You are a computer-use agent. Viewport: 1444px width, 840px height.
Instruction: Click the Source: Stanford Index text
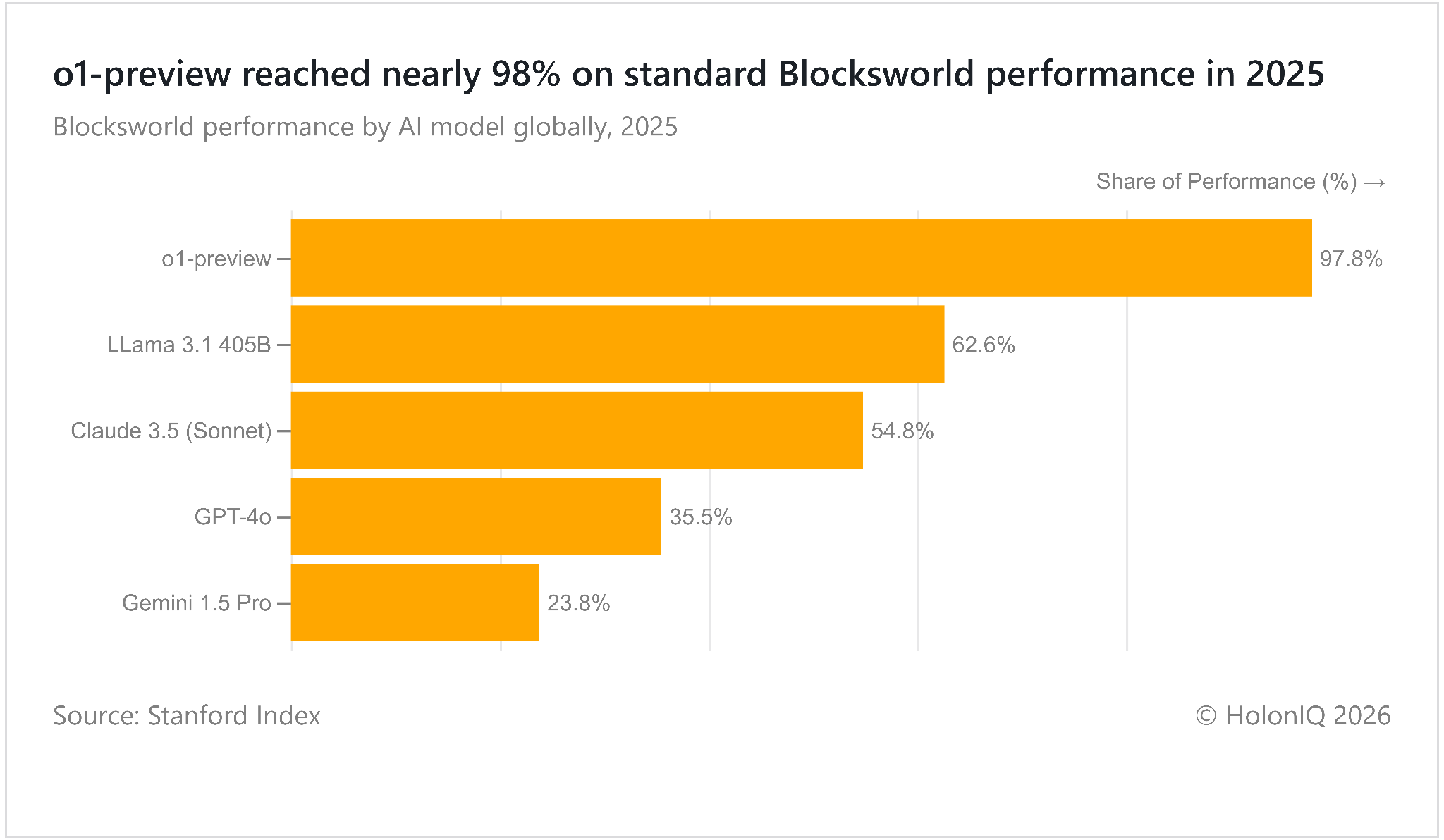tap(187, 715)
